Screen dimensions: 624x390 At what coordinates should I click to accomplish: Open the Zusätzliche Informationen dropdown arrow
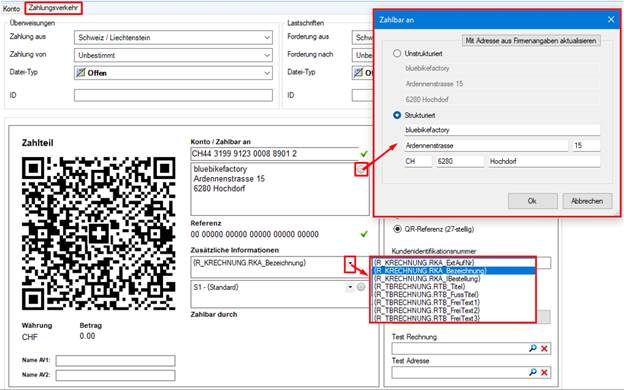[350, 263]
